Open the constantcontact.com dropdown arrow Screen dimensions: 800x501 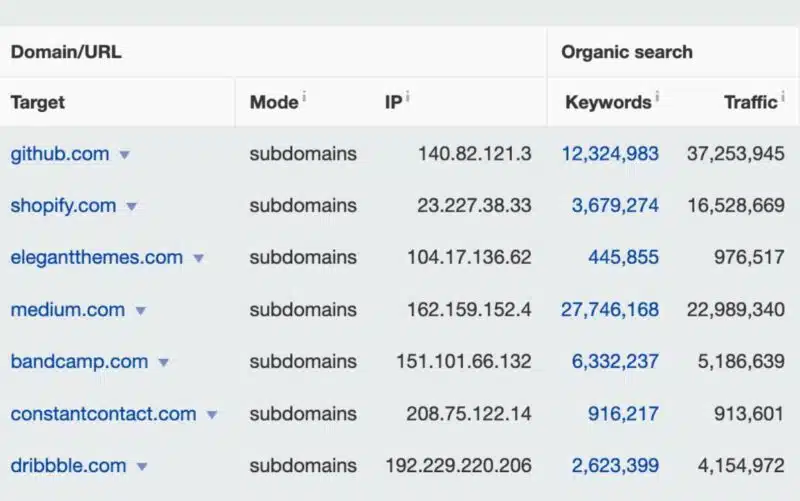(x=212, y=415)
